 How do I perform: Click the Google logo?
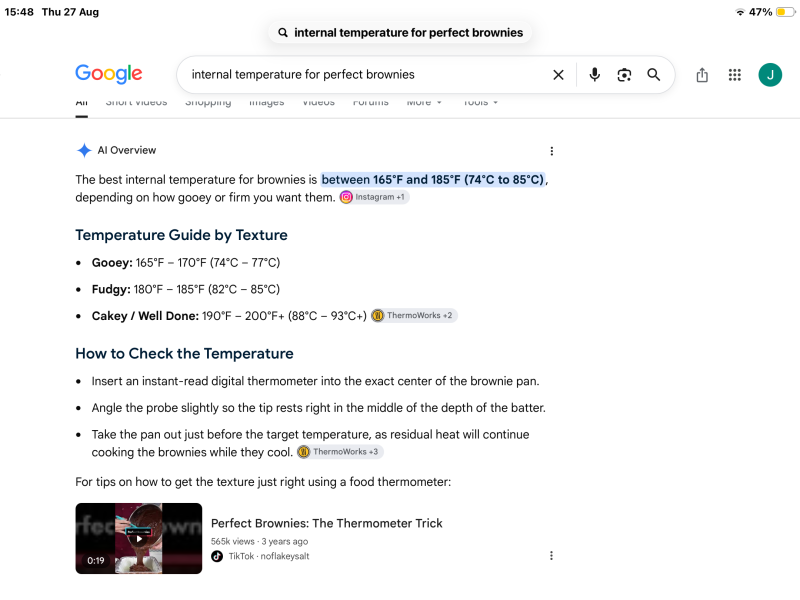(x=109, y=74)
